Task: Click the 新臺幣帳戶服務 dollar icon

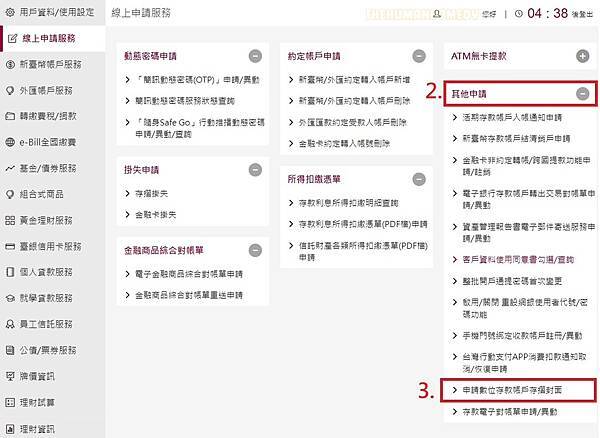Action: pos(10,64)
